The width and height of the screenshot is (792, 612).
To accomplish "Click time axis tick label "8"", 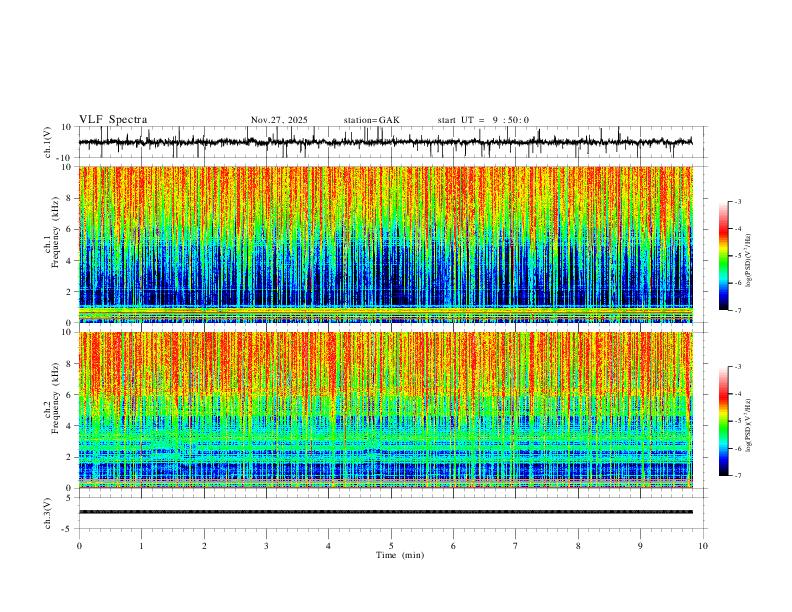I will pos(578,546).
